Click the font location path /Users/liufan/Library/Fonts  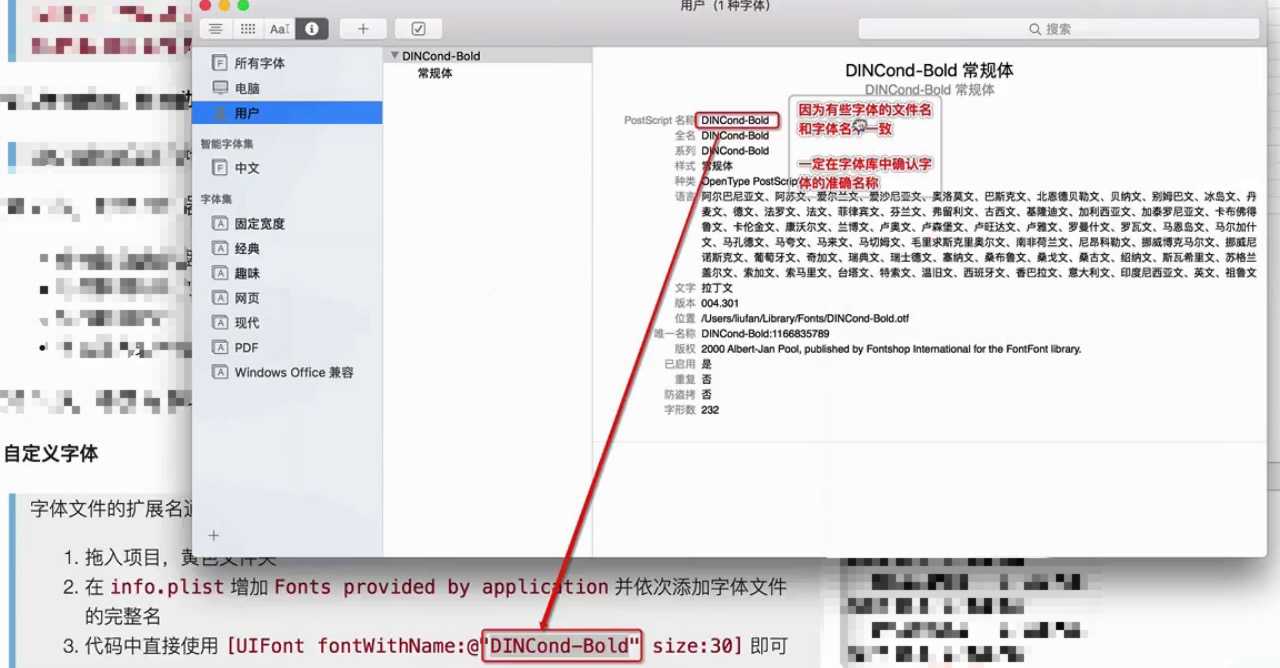(x=805, y=318)
